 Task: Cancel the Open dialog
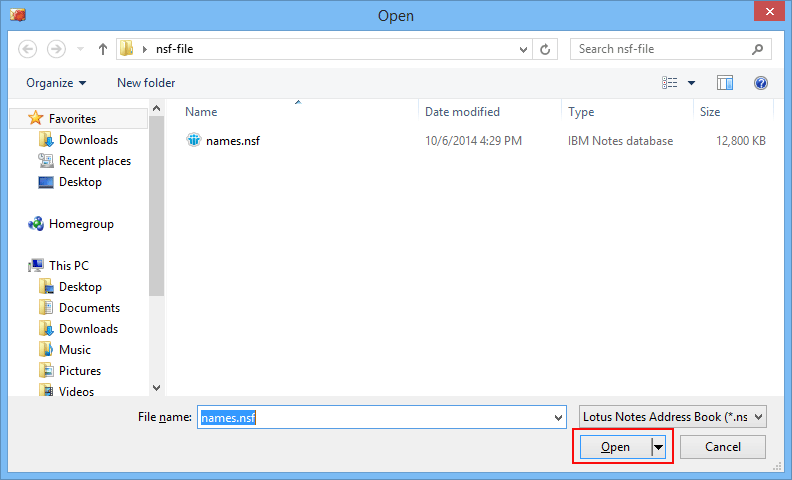(723, 447)
